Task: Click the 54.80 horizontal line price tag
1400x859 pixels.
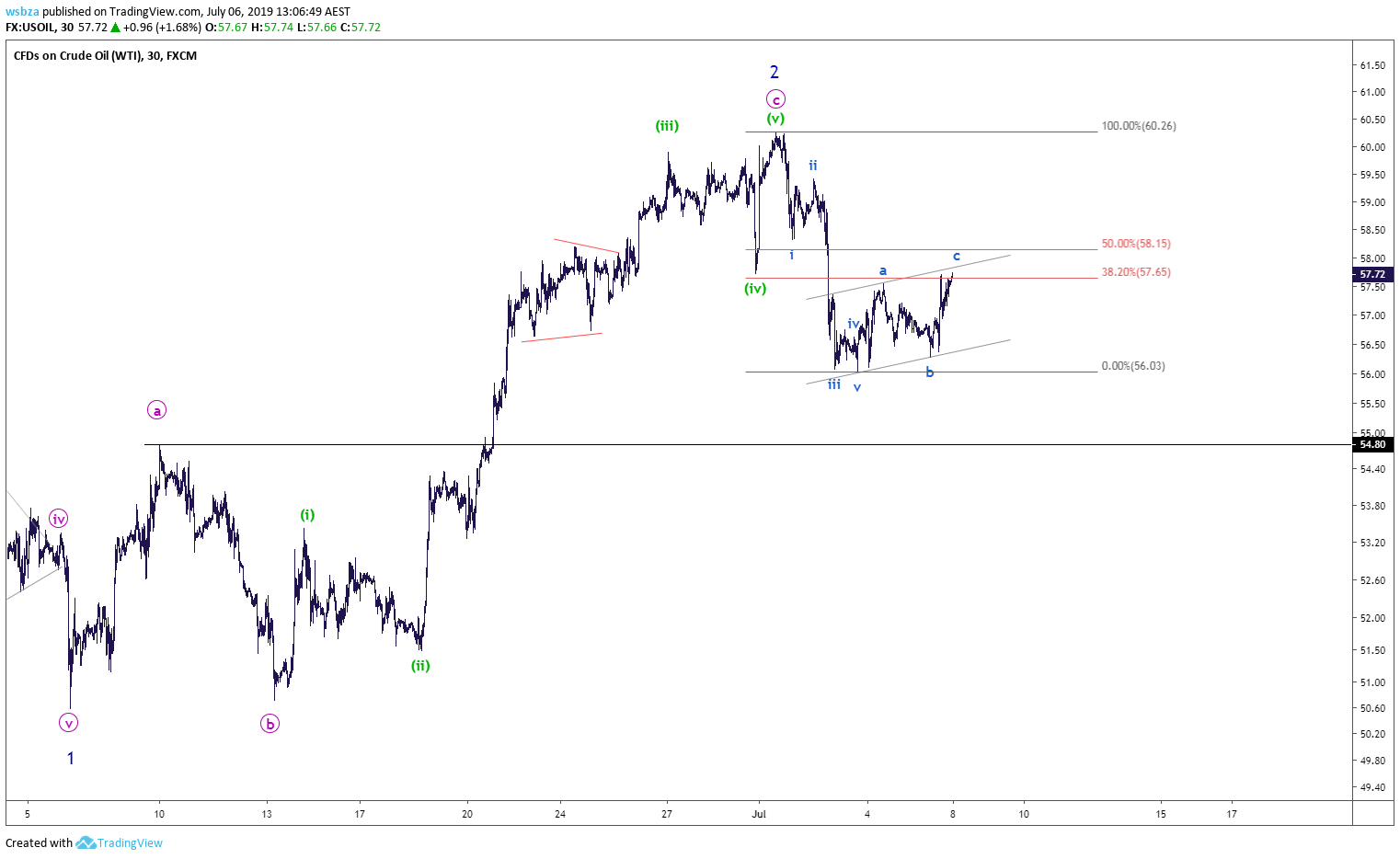Action: [x=1372, y=444]
